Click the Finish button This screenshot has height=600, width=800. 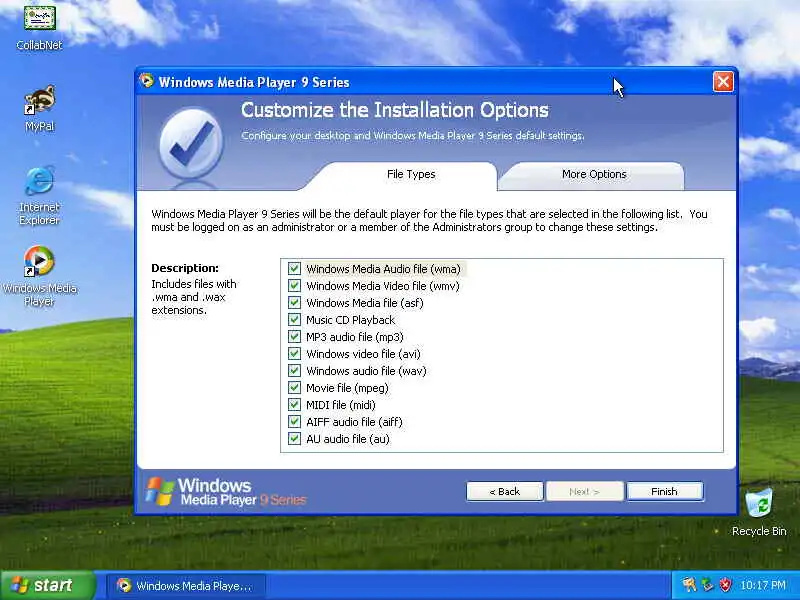click(664, 491)
